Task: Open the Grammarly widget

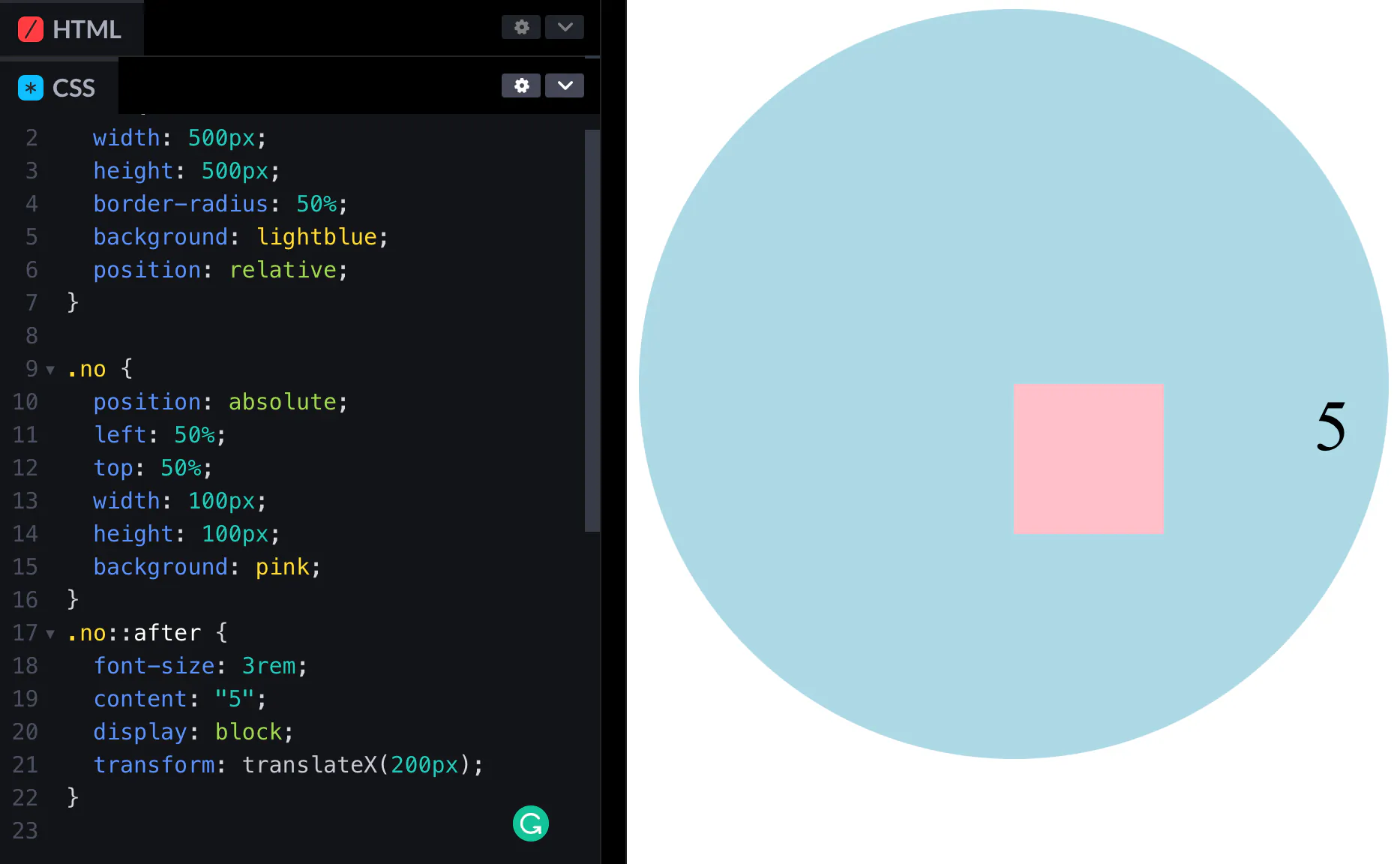Action: [x=531, y=823]
